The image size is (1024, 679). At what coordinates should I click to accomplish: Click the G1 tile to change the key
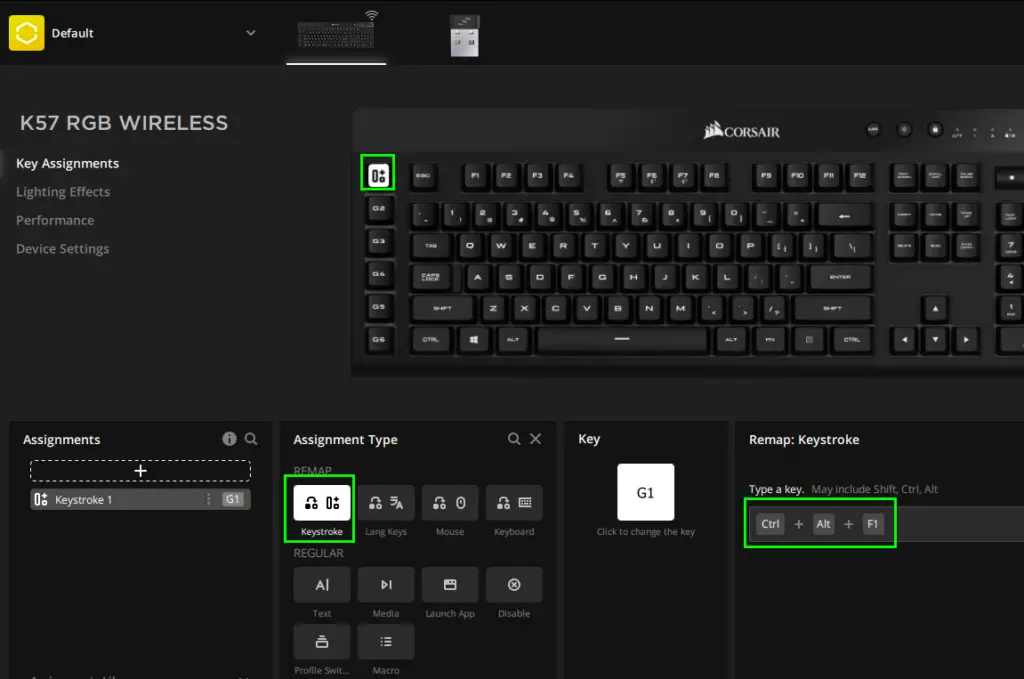point(645,492)
